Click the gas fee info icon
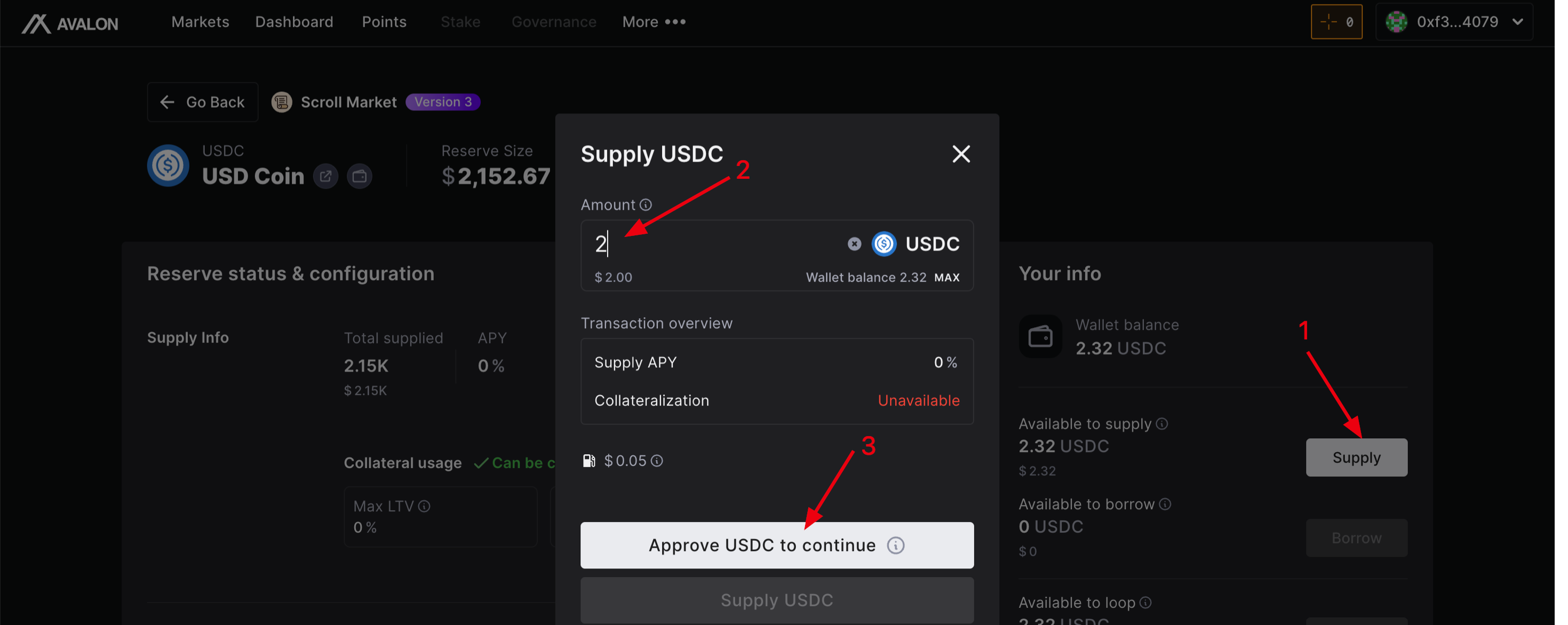Viewport: 1568px width, 625px height. (x=656, y=461)
